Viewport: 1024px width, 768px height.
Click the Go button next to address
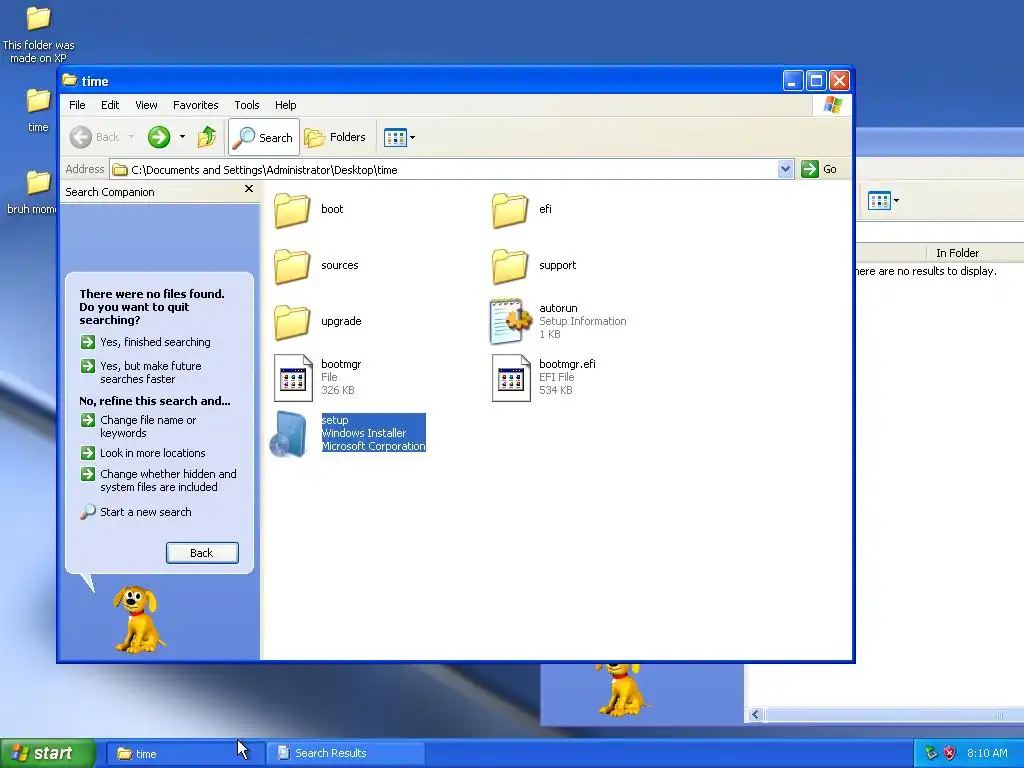pyautogui.click(x=820, y=169)
